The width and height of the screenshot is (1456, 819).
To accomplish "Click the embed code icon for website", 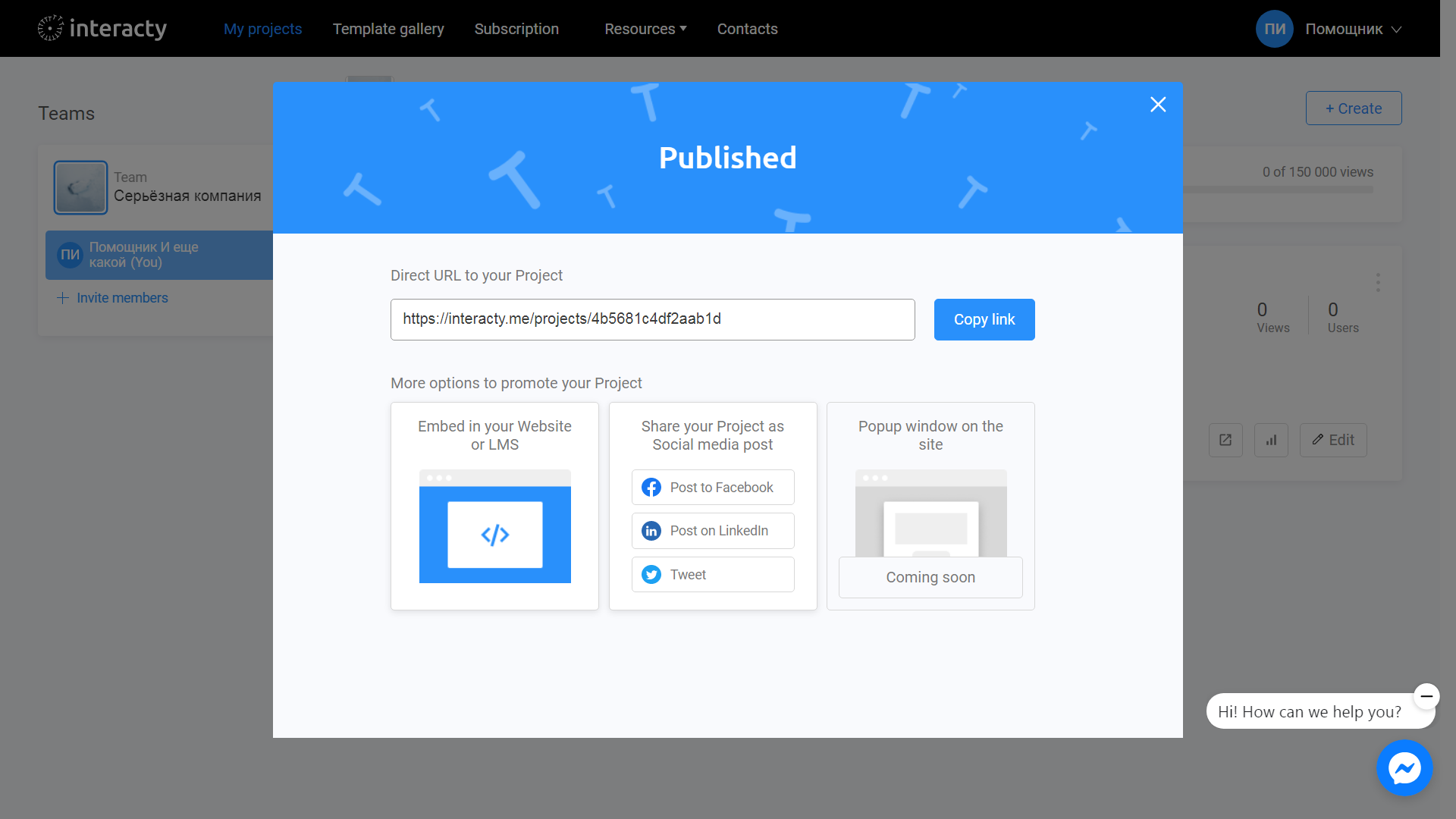I will point(494,534).
